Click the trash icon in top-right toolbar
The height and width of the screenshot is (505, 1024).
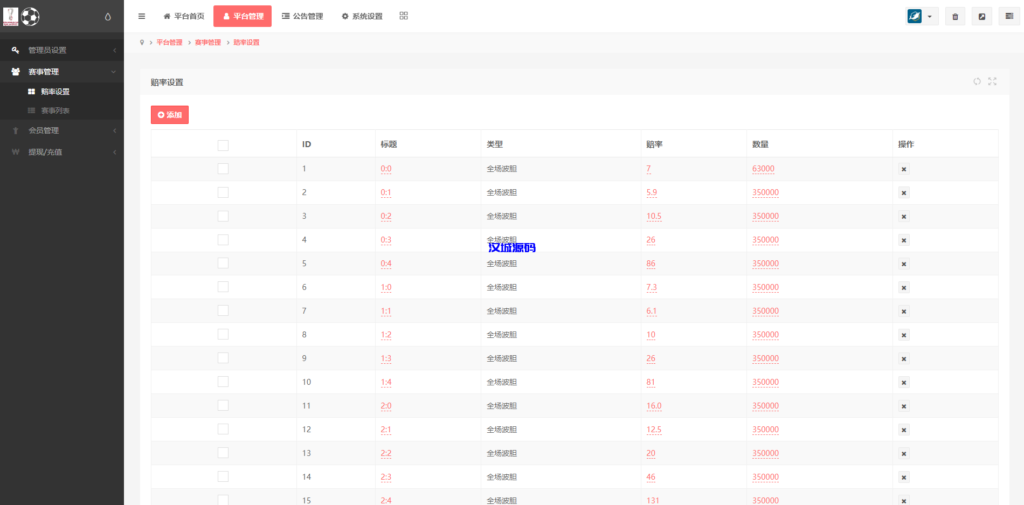click(x=955, y=17)
